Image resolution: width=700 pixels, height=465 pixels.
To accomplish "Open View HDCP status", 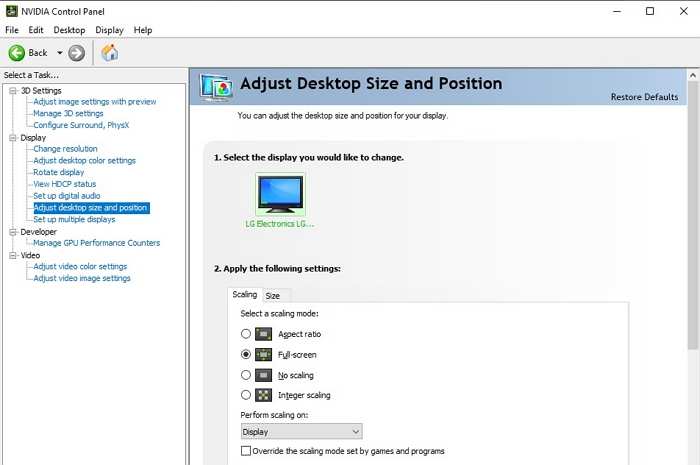I will point(65,184).
